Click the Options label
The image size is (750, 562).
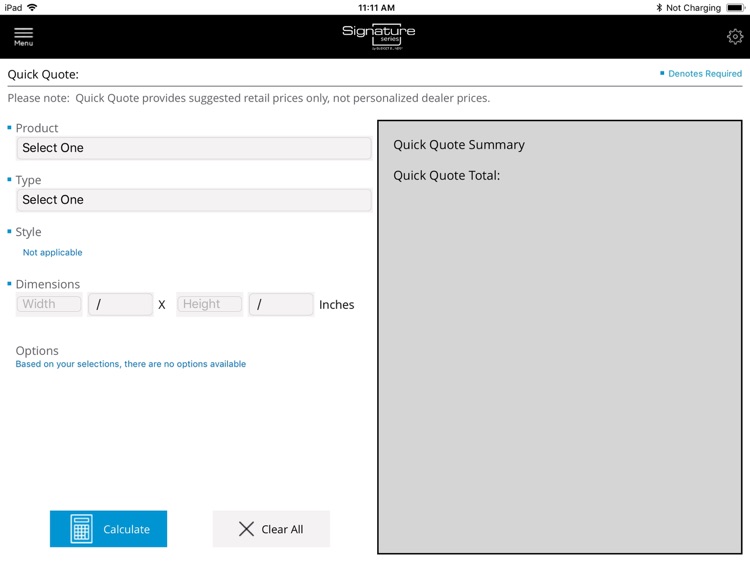[x=37, y=351]
